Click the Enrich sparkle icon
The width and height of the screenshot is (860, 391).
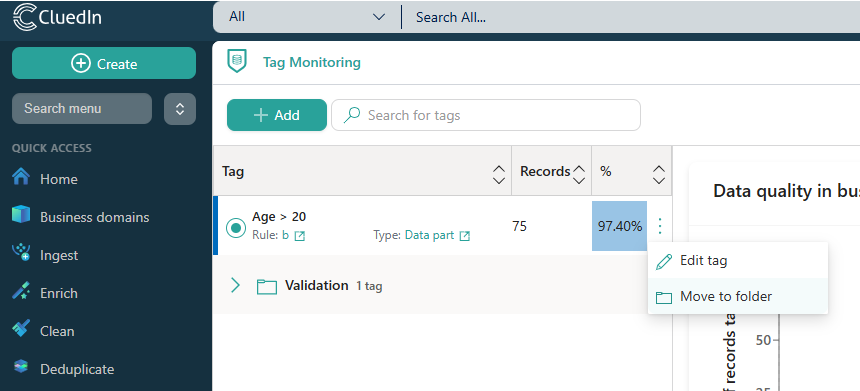21,292
